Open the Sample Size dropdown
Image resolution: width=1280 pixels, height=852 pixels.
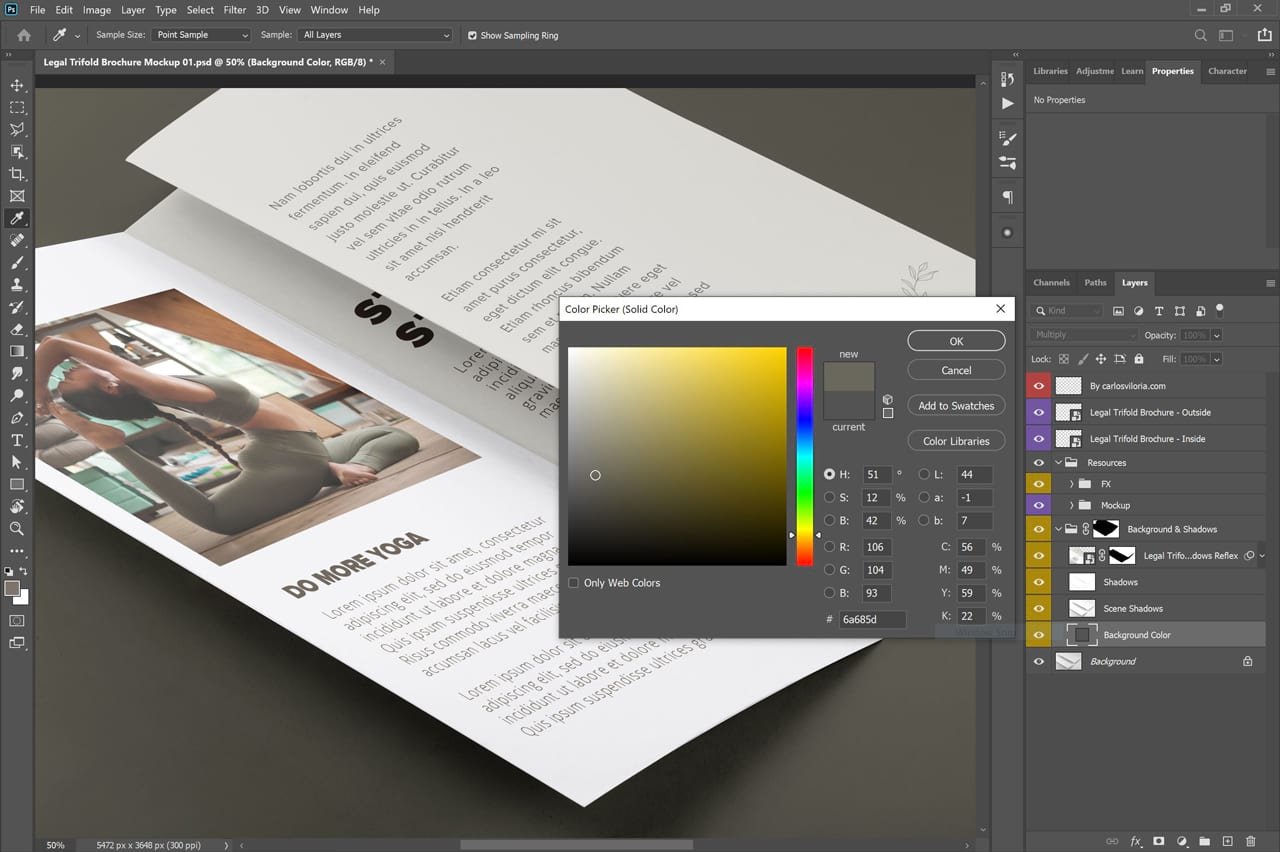pos(201,35)
